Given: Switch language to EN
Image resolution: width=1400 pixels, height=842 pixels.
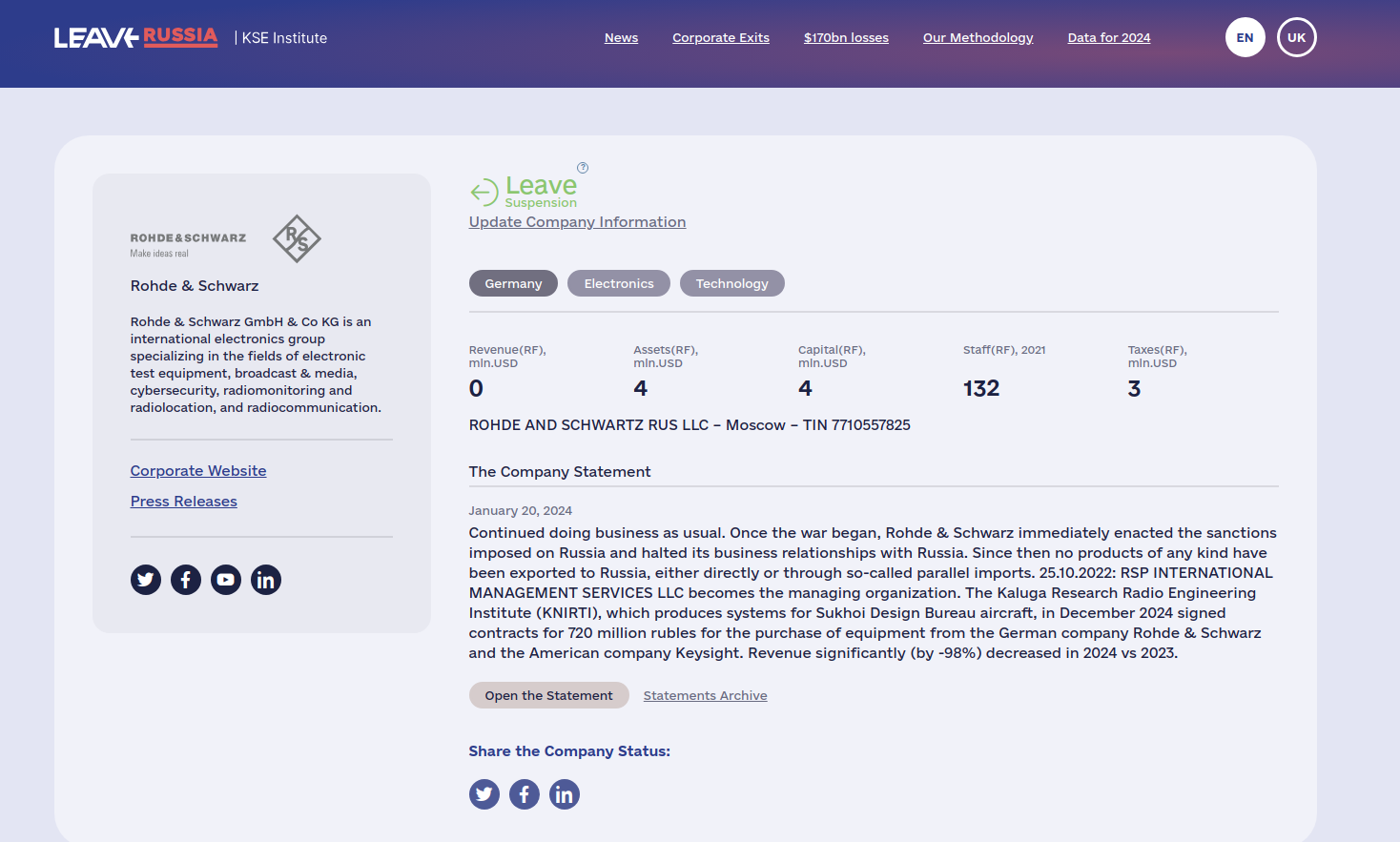Looking at the screenshot, I should pos(1246,38).
